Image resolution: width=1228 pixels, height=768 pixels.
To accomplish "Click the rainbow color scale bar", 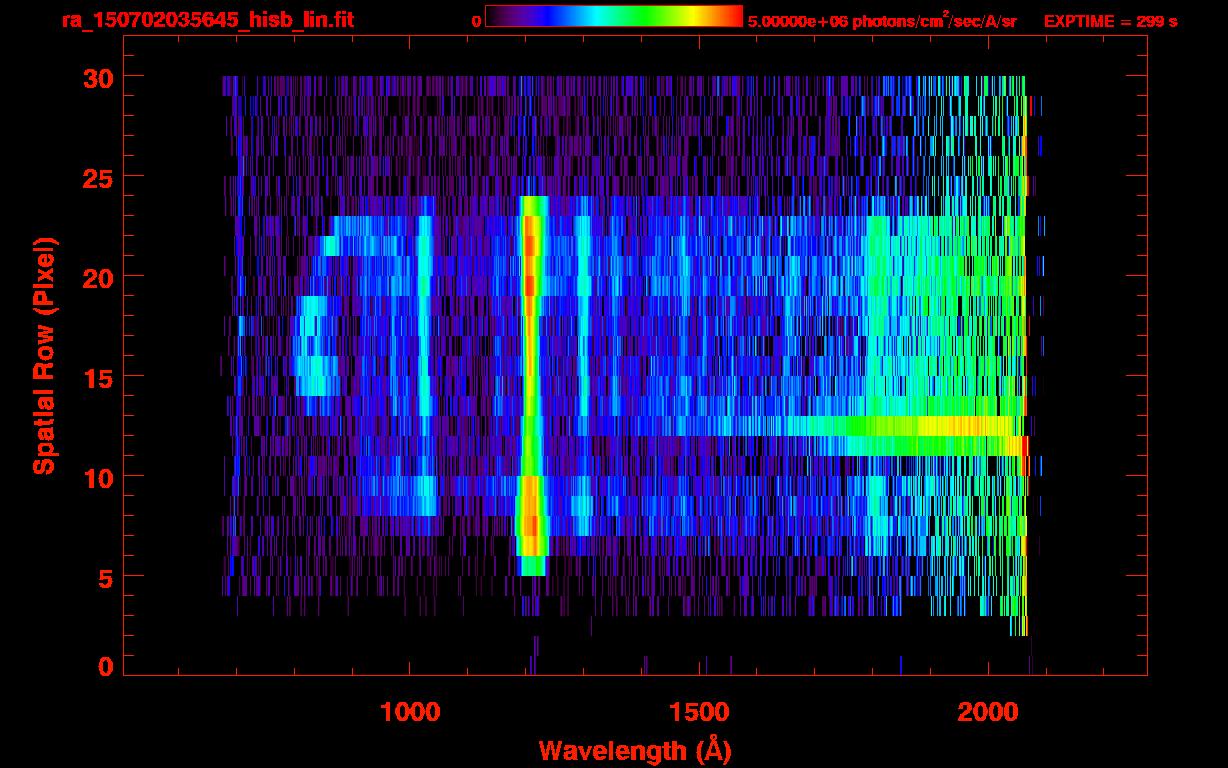I will 613,16.
